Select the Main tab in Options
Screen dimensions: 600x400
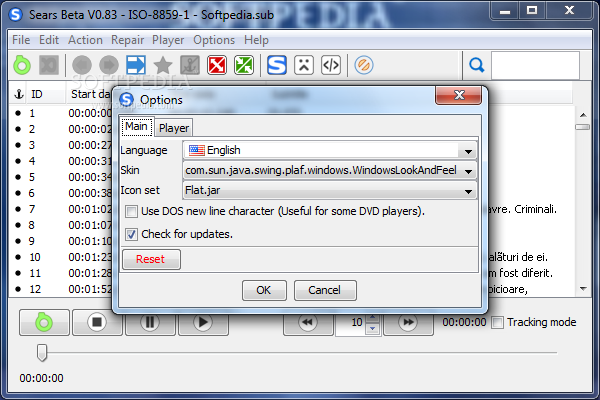(x=137, y=127)
